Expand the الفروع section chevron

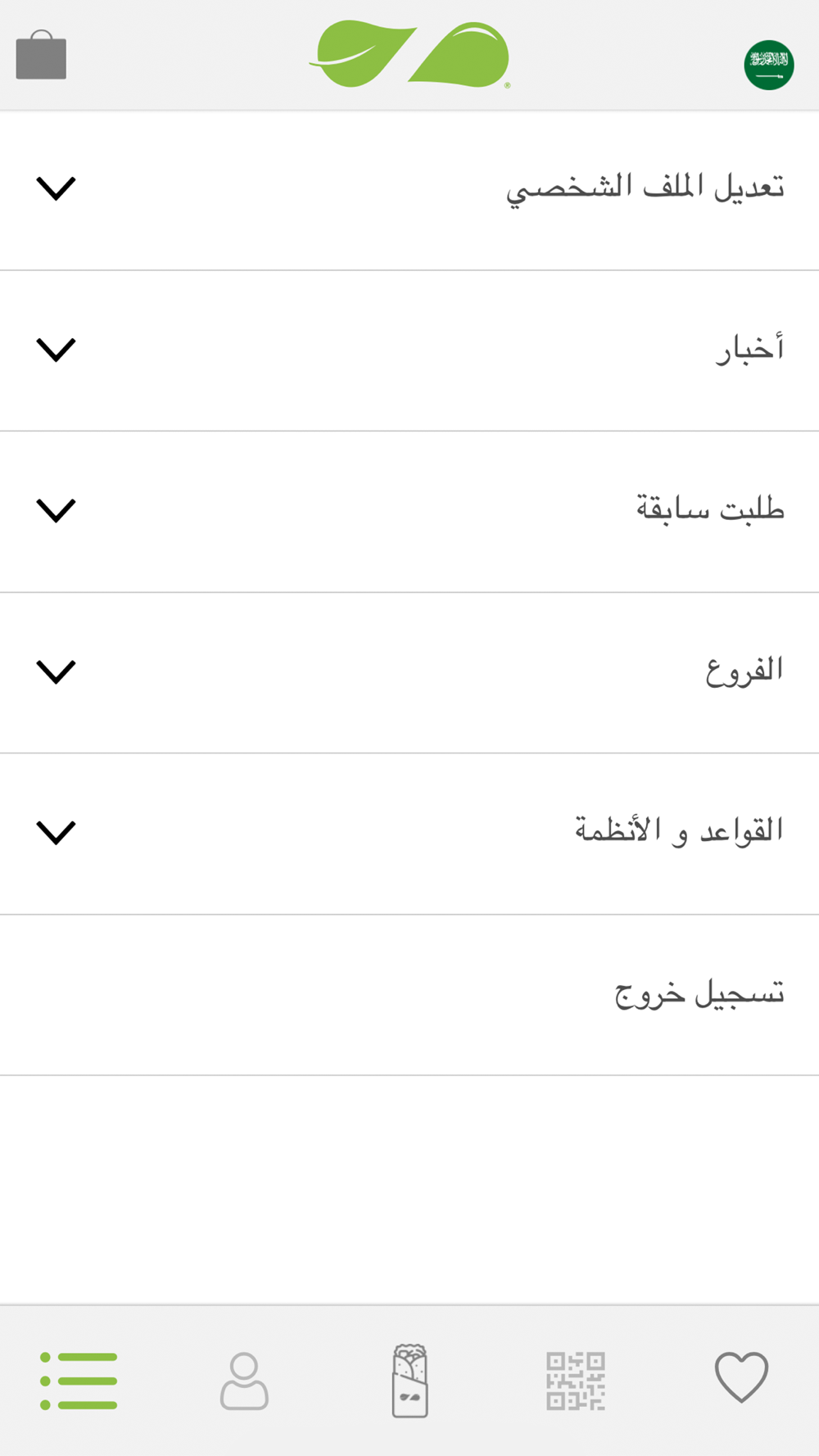(x=56, y=671)
